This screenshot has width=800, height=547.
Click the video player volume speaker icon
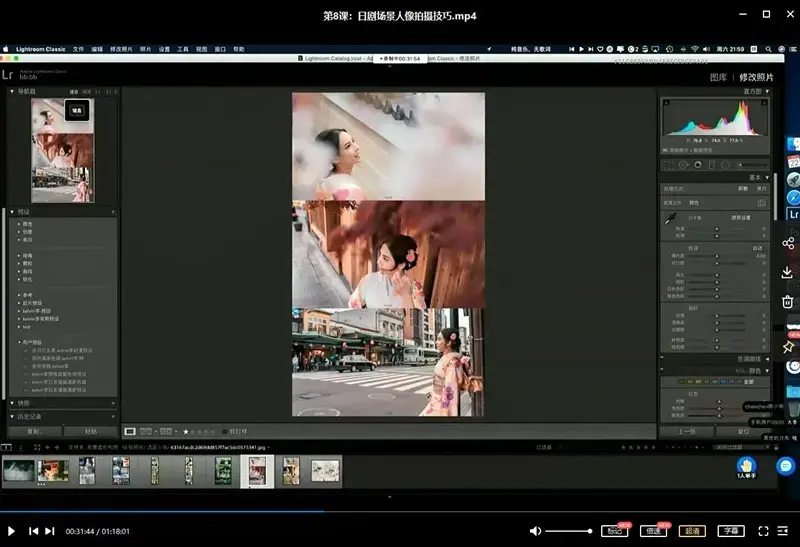535,531
